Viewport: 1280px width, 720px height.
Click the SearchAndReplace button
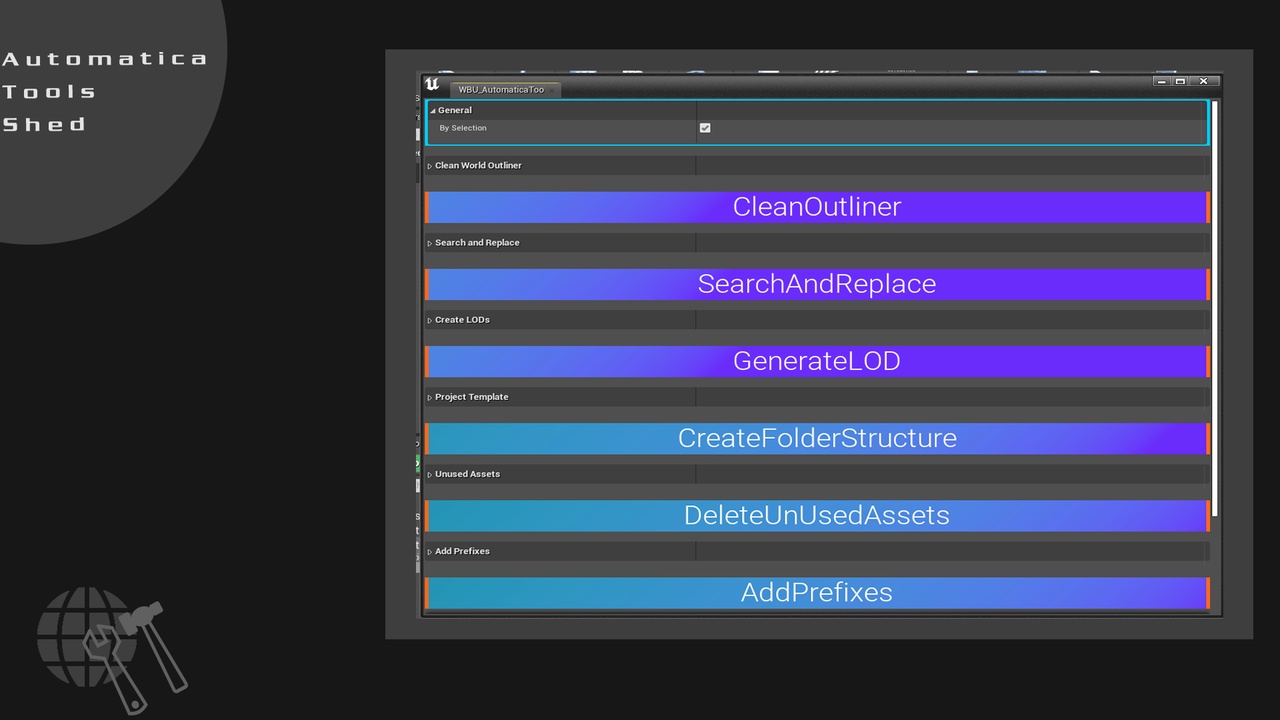point(817,284)
